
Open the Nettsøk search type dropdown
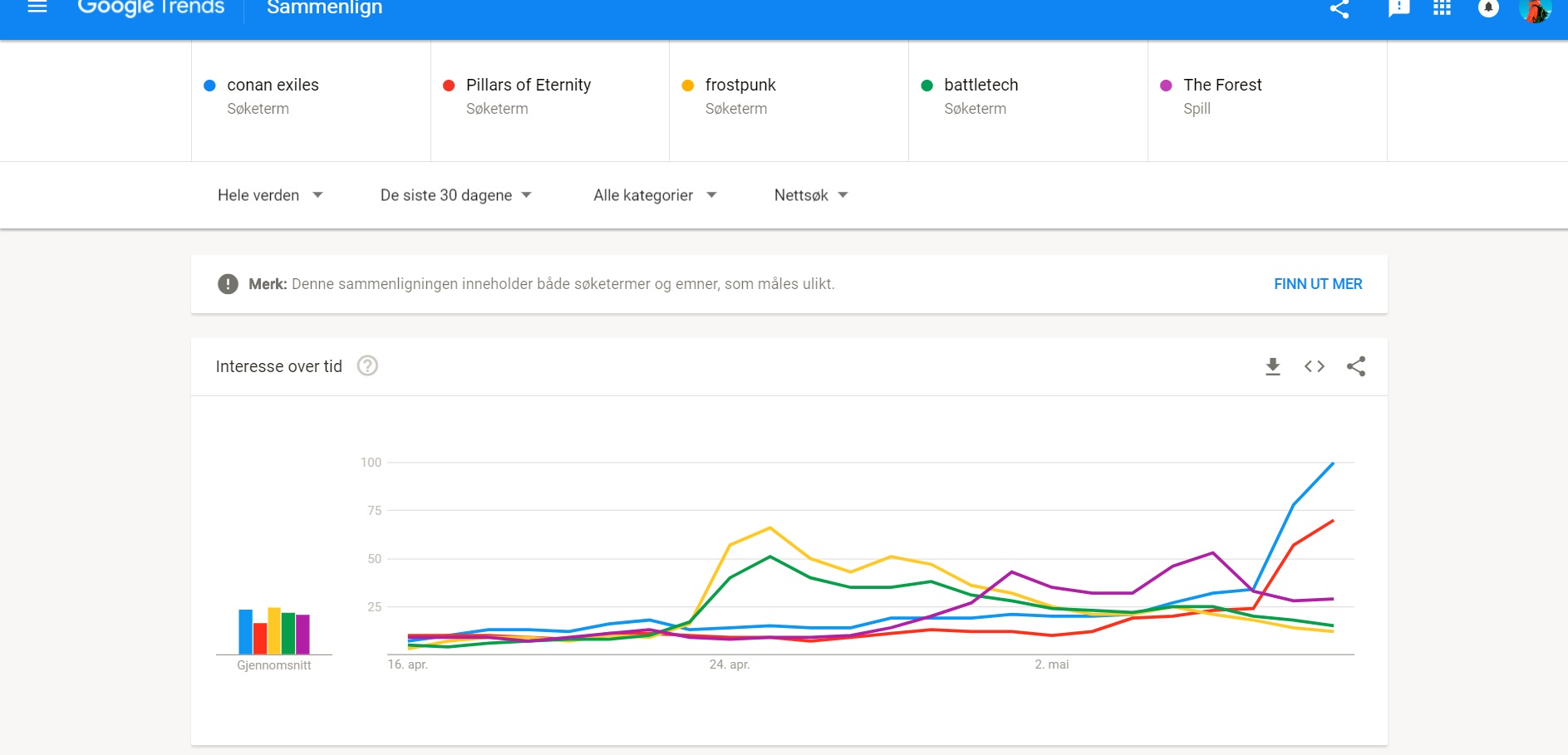pyautogui.click(x=811, y=195)
